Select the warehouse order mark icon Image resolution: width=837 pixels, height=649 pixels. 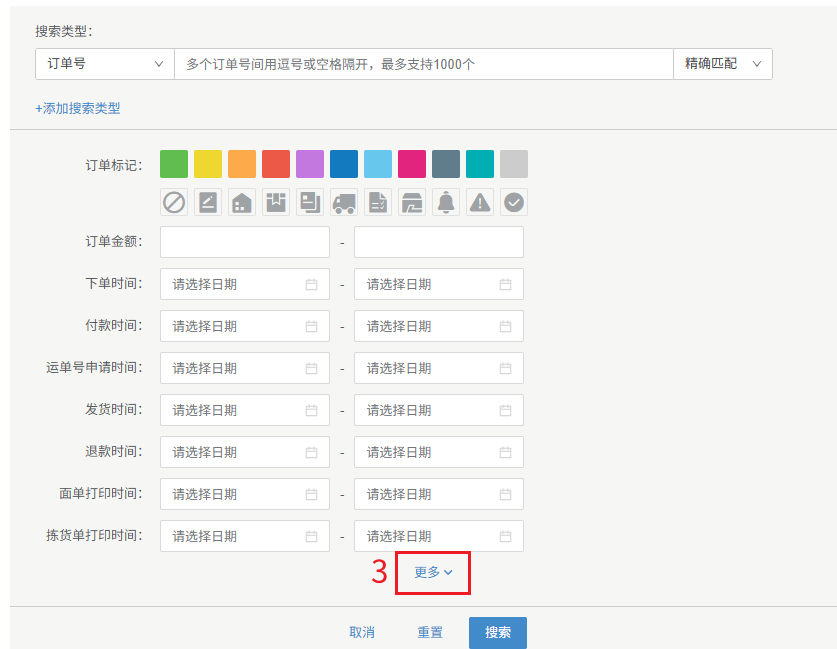click(x=242, y=202)
